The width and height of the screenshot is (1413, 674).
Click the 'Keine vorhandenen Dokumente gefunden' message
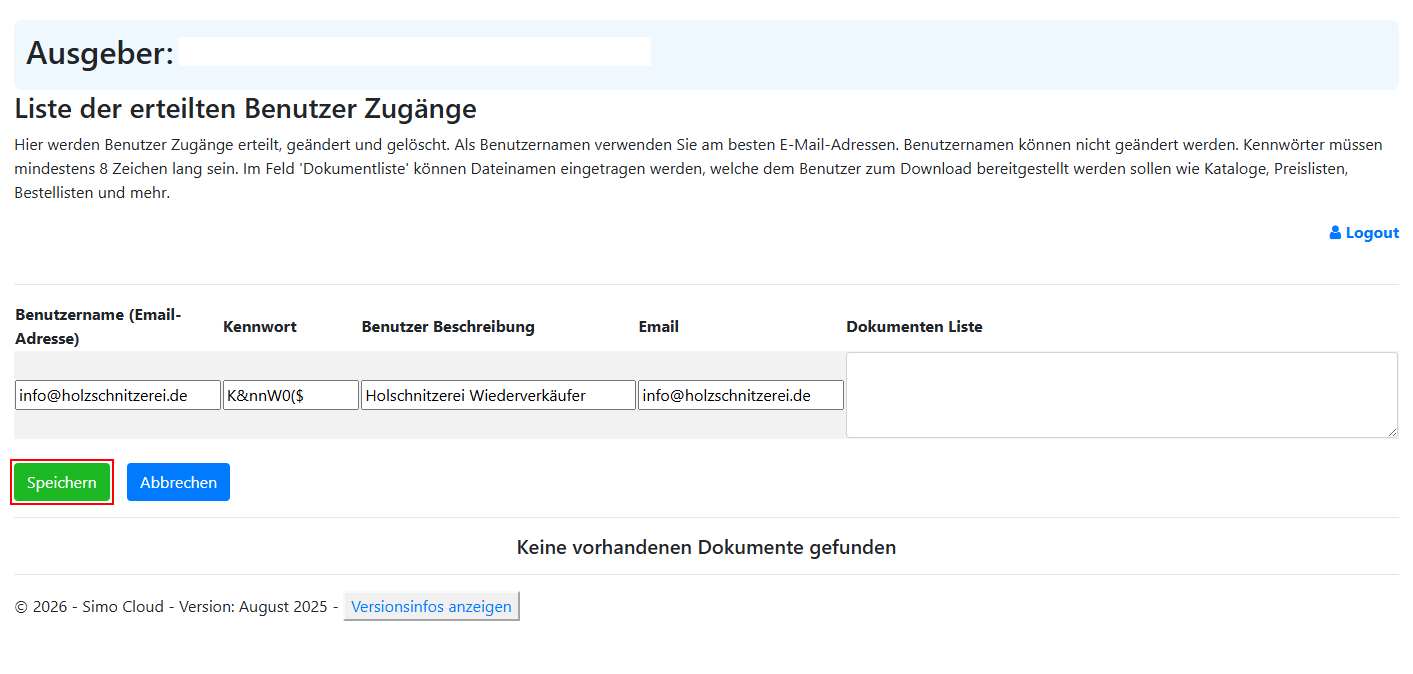(706, 547)
